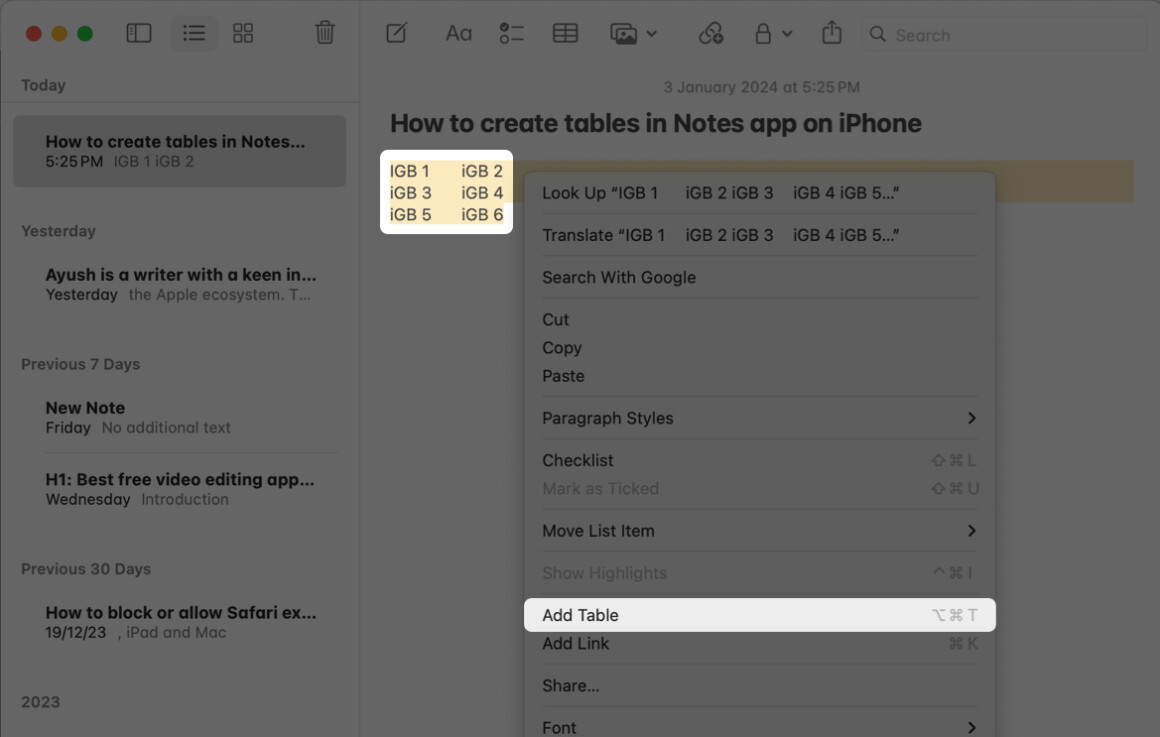This screenshot has width=1160, height=737.
Task: Insert a table using the toolbar icon
Action: 565,33
